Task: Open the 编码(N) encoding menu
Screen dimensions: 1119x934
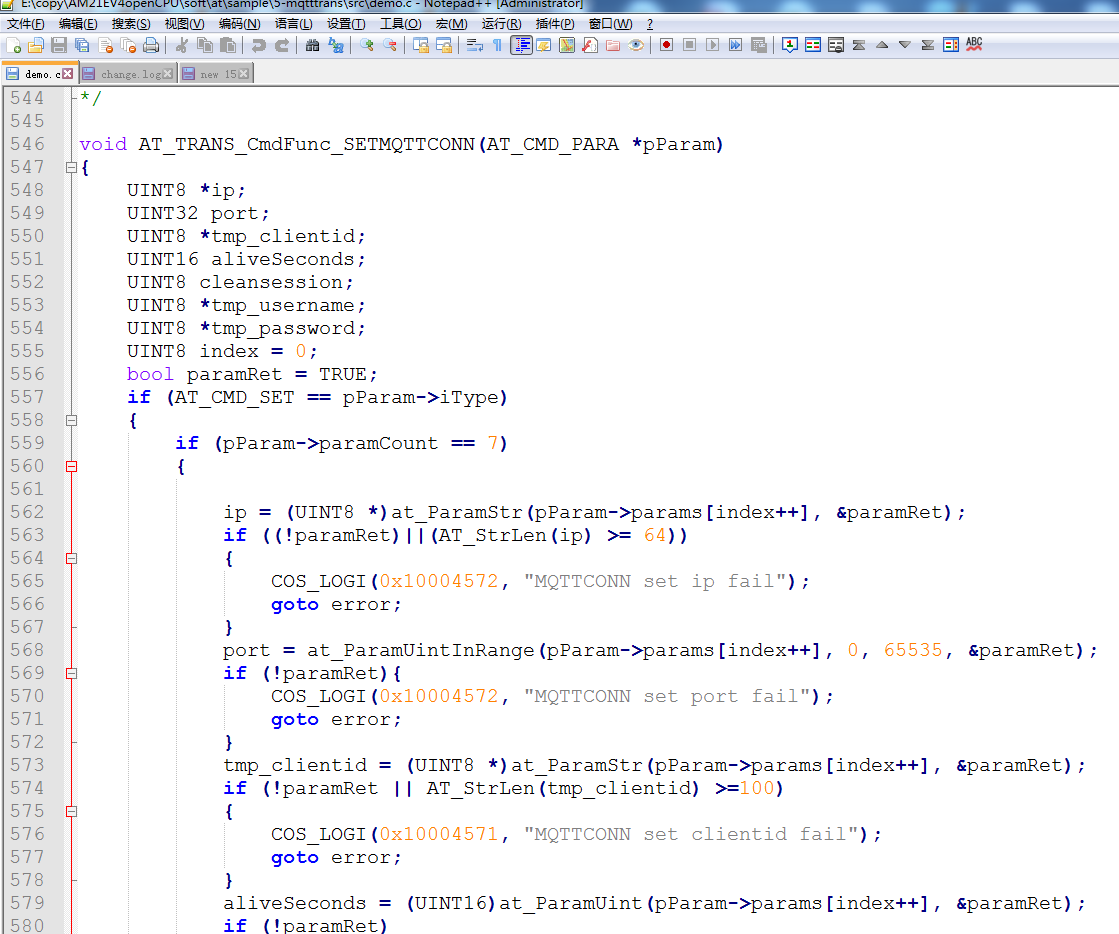Action: point(239,23)
